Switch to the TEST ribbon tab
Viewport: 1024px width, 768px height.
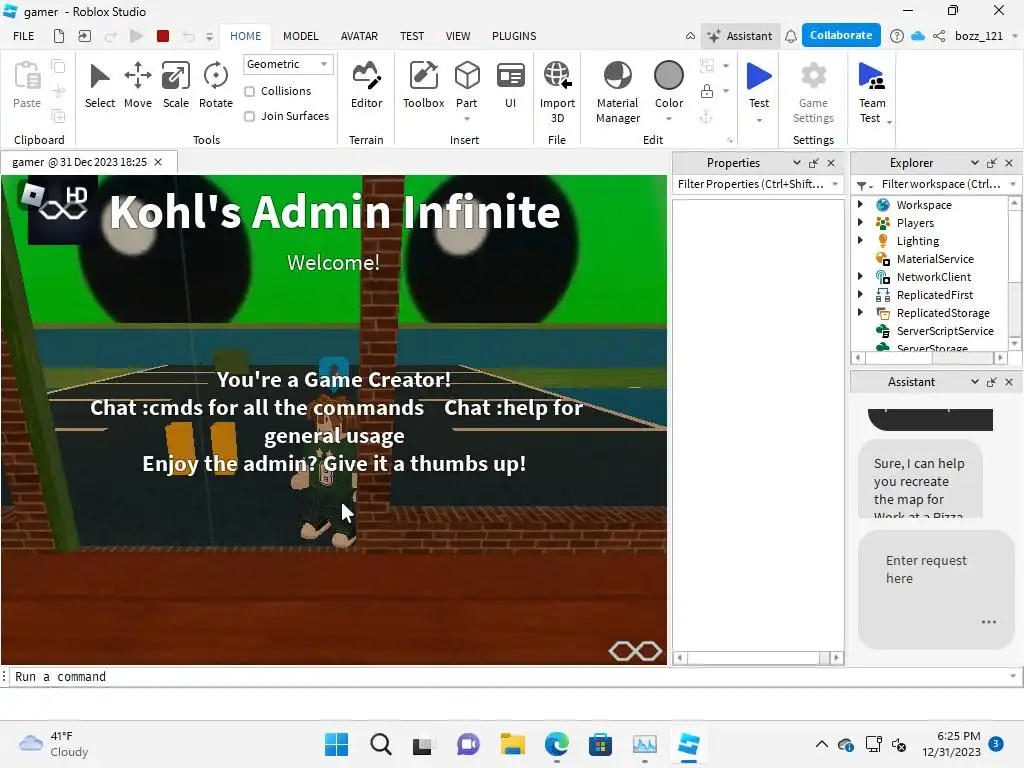pos(412,36)
